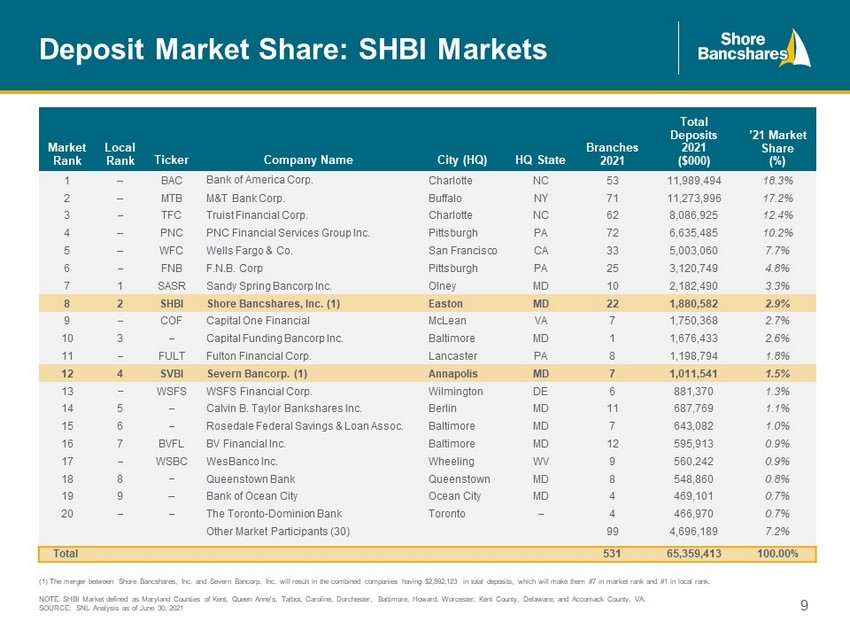This screenshot has width=850, height=638.
Task: Select 'Queenstown Bank' company name
Action: click(x=250, y=479)
